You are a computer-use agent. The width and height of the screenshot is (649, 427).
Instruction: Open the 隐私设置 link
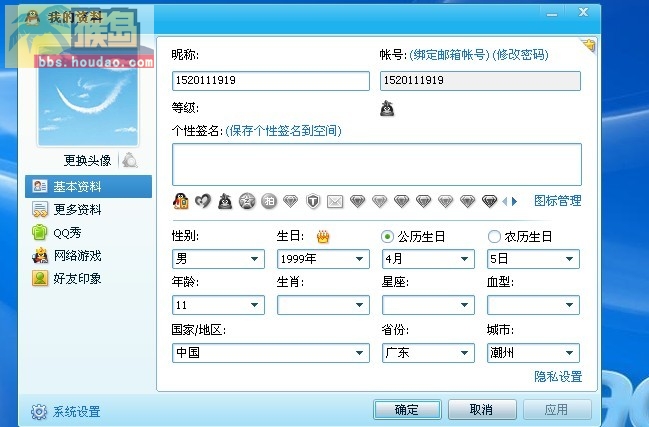coord(558,377)
